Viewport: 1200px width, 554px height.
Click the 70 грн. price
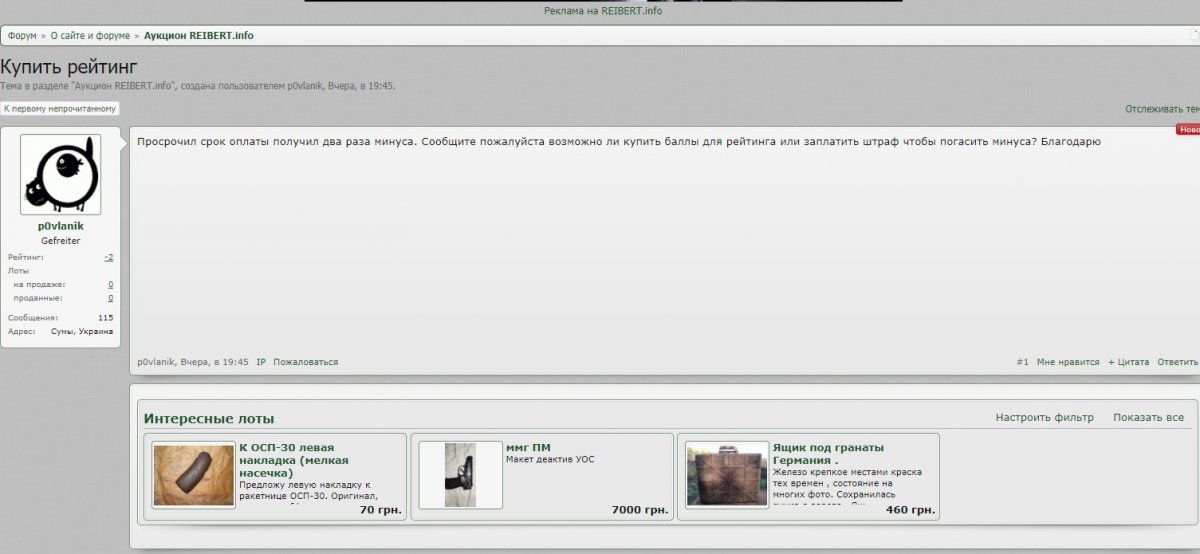point(380,510)
